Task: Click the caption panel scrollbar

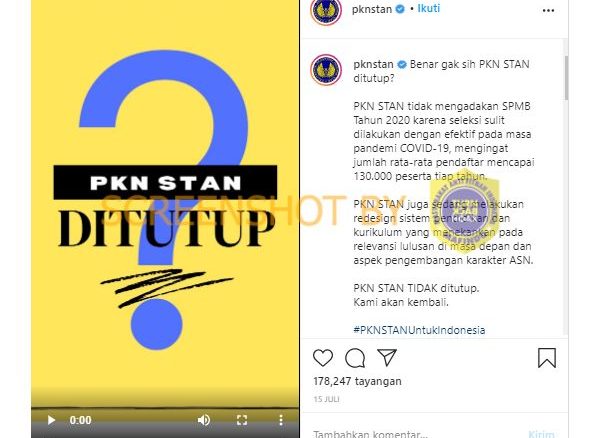Action: (x=566, y=78)
